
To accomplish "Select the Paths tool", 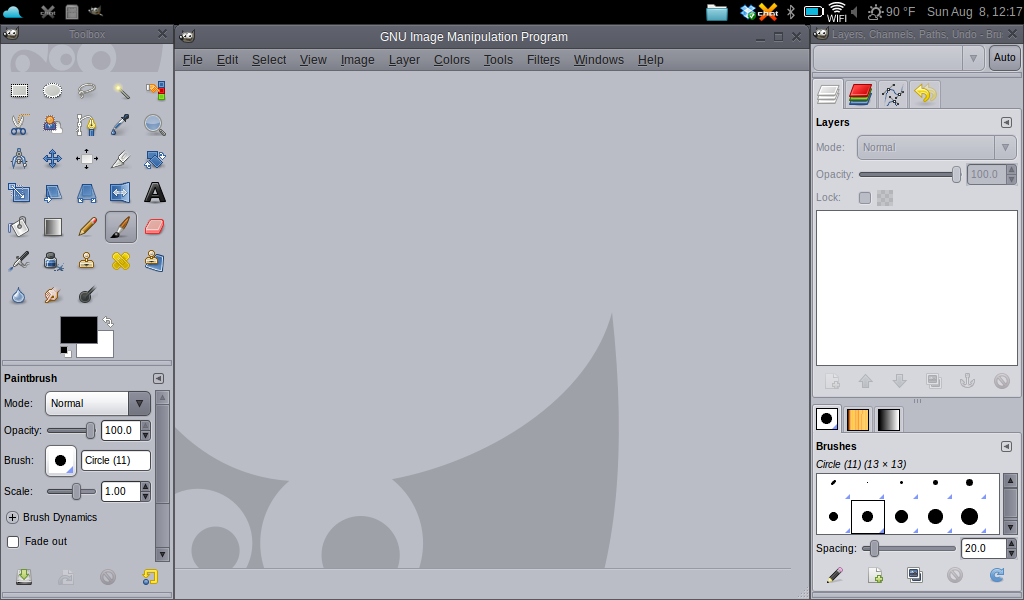I will (86, 124).
